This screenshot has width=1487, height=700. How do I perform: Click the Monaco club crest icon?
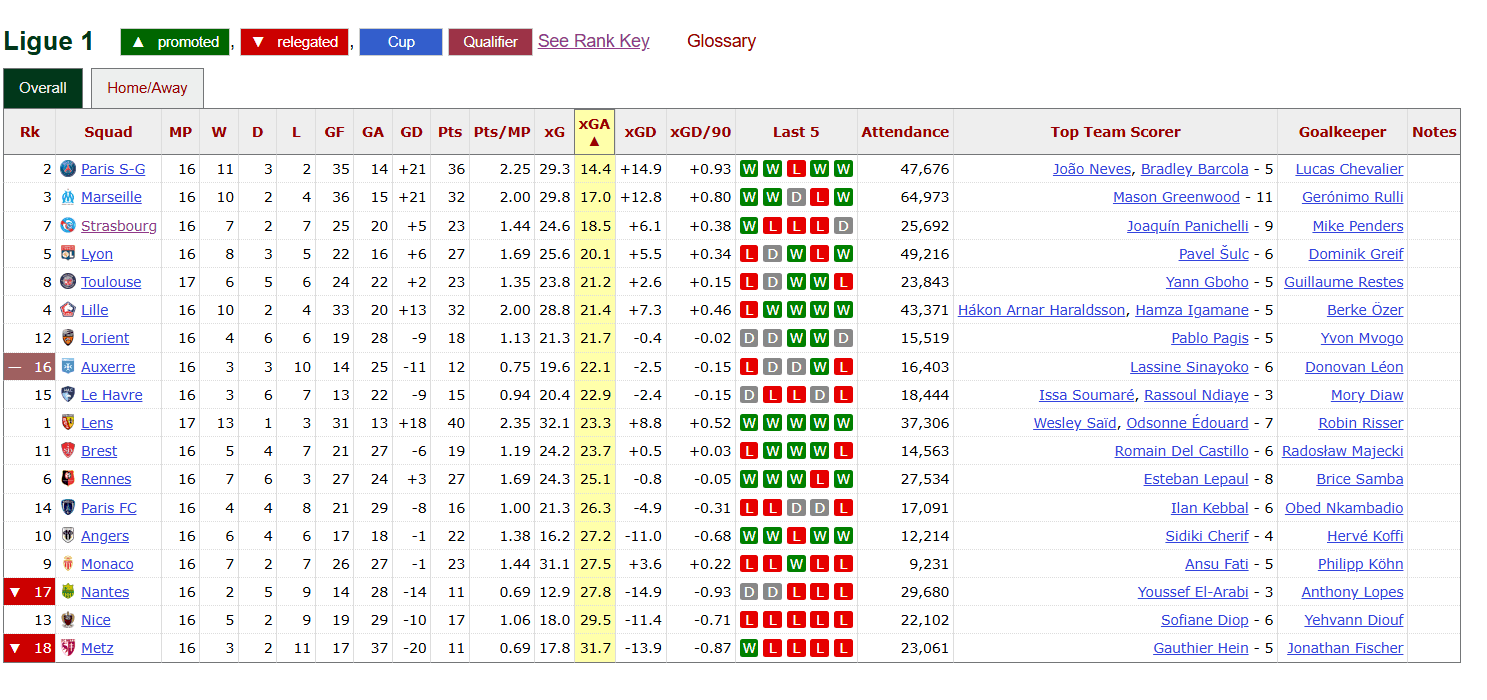tap(68, 564)
